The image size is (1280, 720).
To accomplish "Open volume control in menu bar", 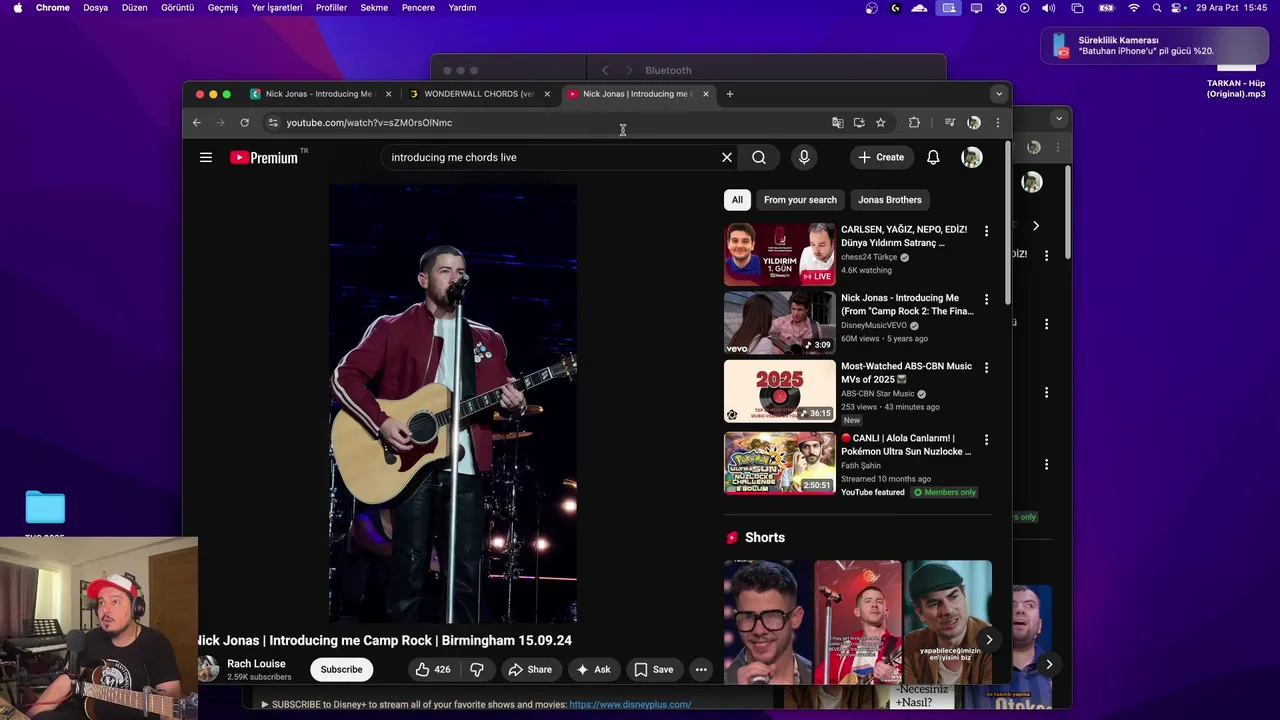I will (x=1048, y=8).
